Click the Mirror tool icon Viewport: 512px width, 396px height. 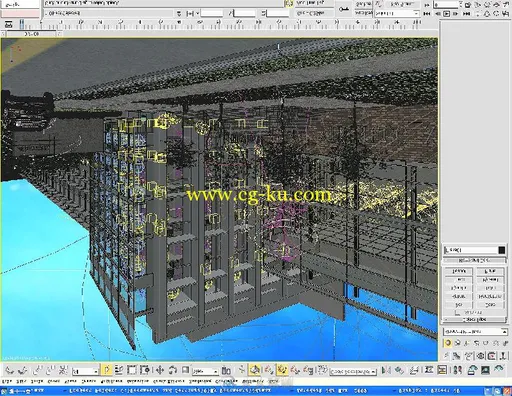(x=386, y=370)
